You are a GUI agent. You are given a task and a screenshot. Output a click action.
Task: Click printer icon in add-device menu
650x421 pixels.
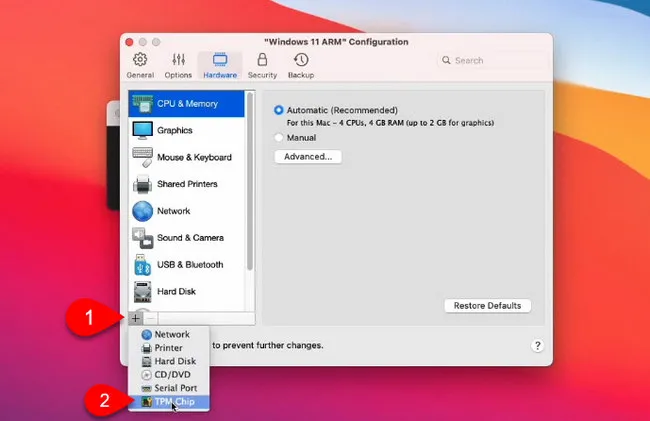pos(147,348)
